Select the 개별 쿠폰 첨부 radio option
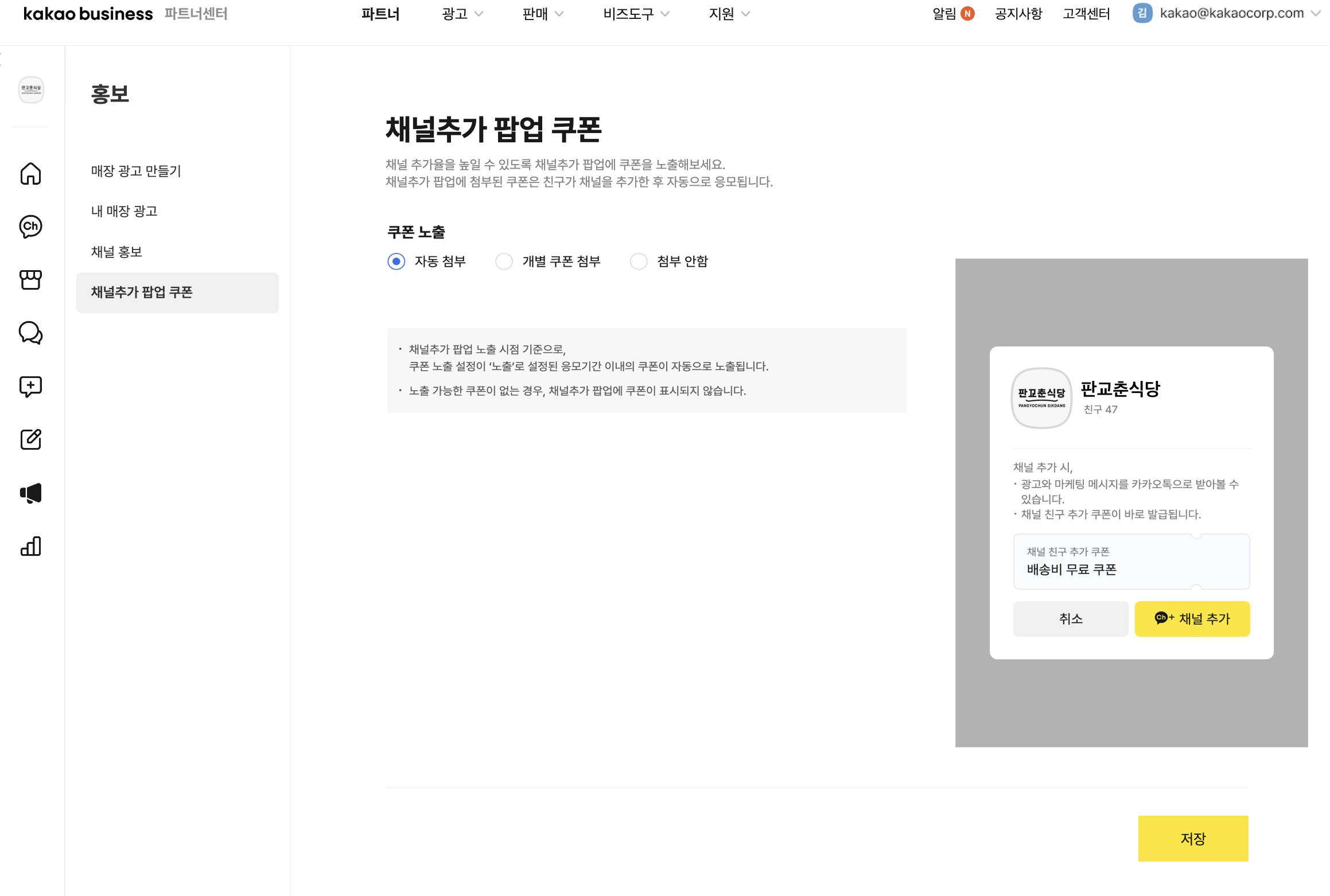Image resolution: width=1330 pixels, height=896 pixels. point(504,262)
